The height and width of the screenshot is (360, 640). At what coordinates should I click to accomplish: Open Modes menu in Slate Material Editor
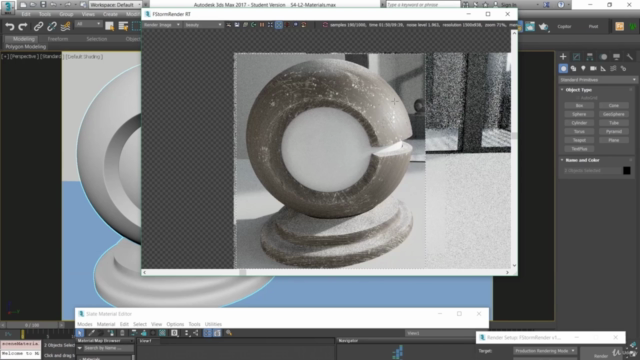pos(84,324)
